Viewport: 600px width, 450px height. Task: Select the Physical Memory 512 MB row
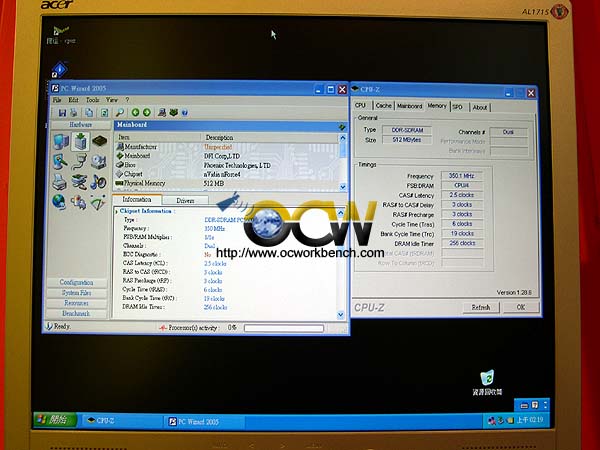tap(227, 183)
